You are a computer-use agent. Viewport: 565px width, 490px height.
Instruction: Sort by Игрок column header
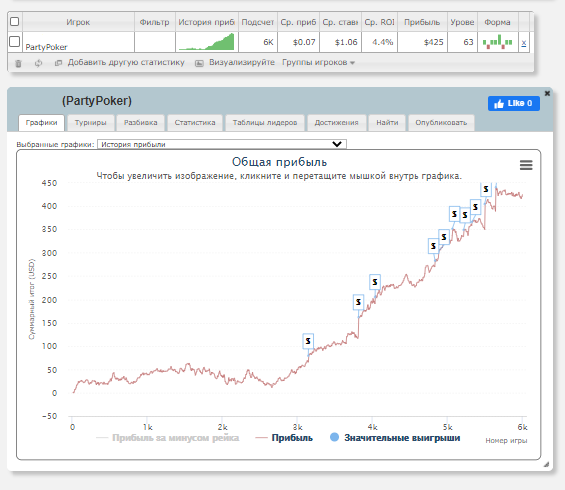point(78,22)
